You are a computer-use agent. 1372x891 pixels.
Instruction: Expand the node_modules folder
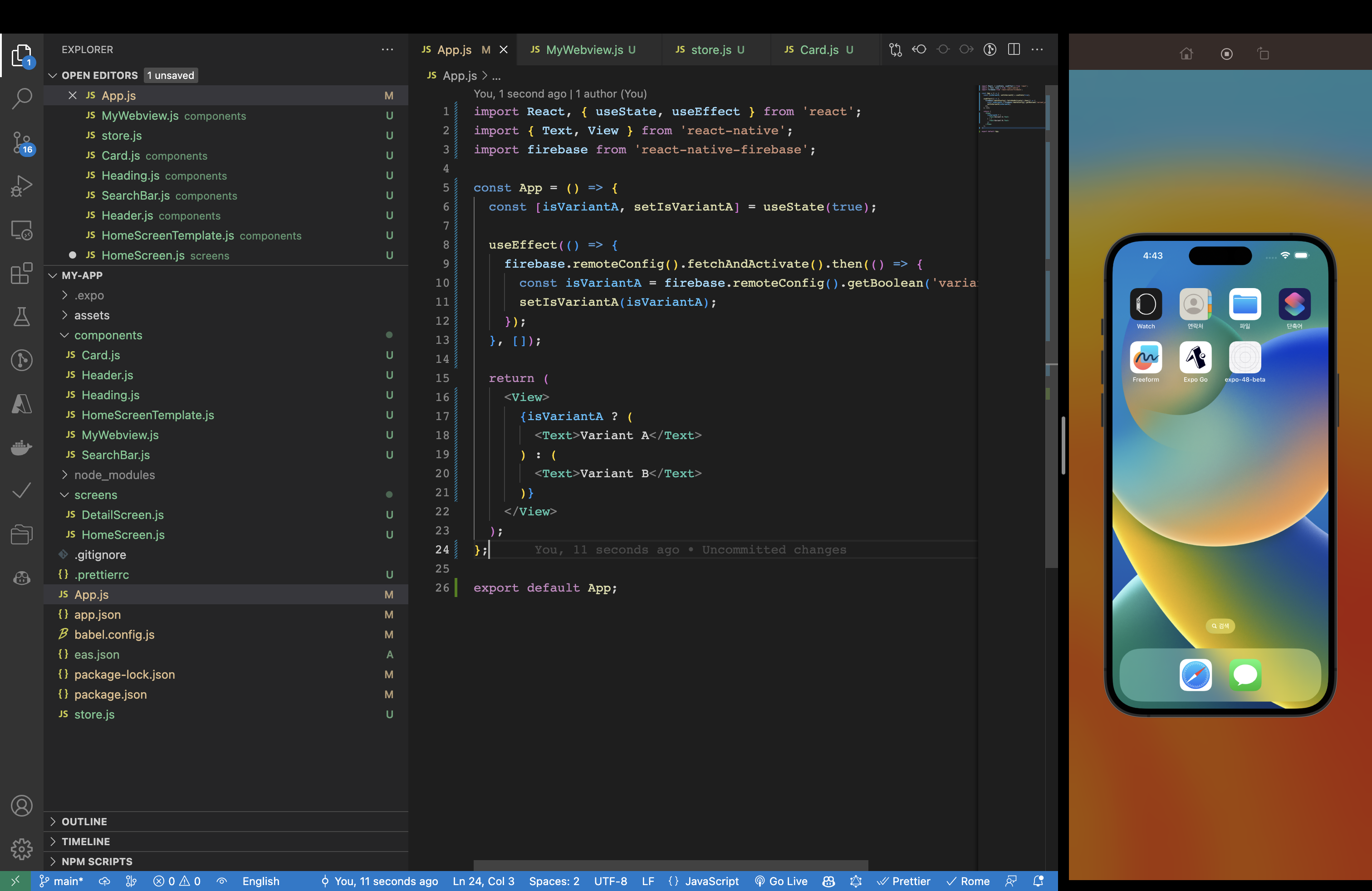coord(114,475)
